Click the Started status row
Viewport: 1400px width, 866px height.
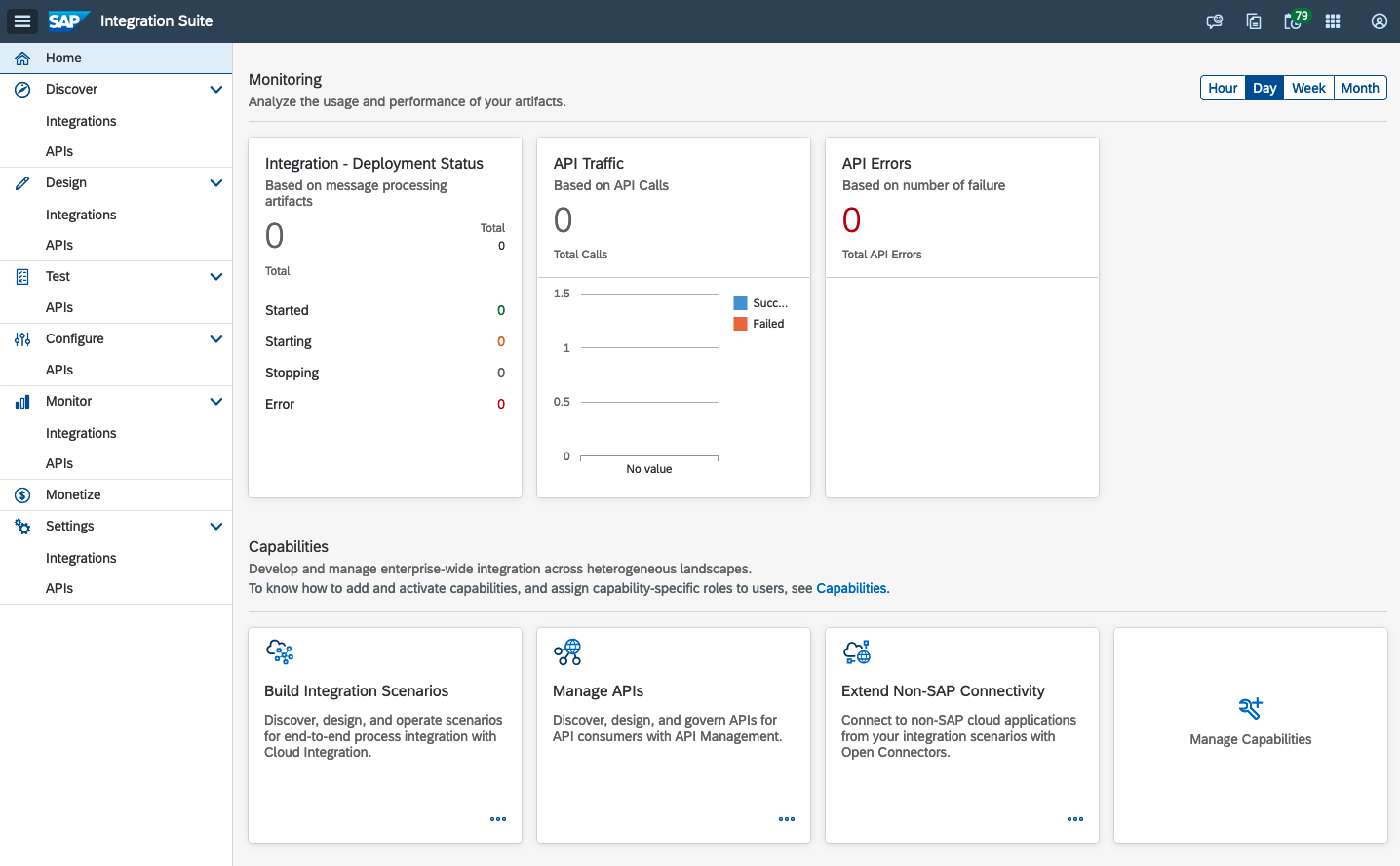coord(385,310)
